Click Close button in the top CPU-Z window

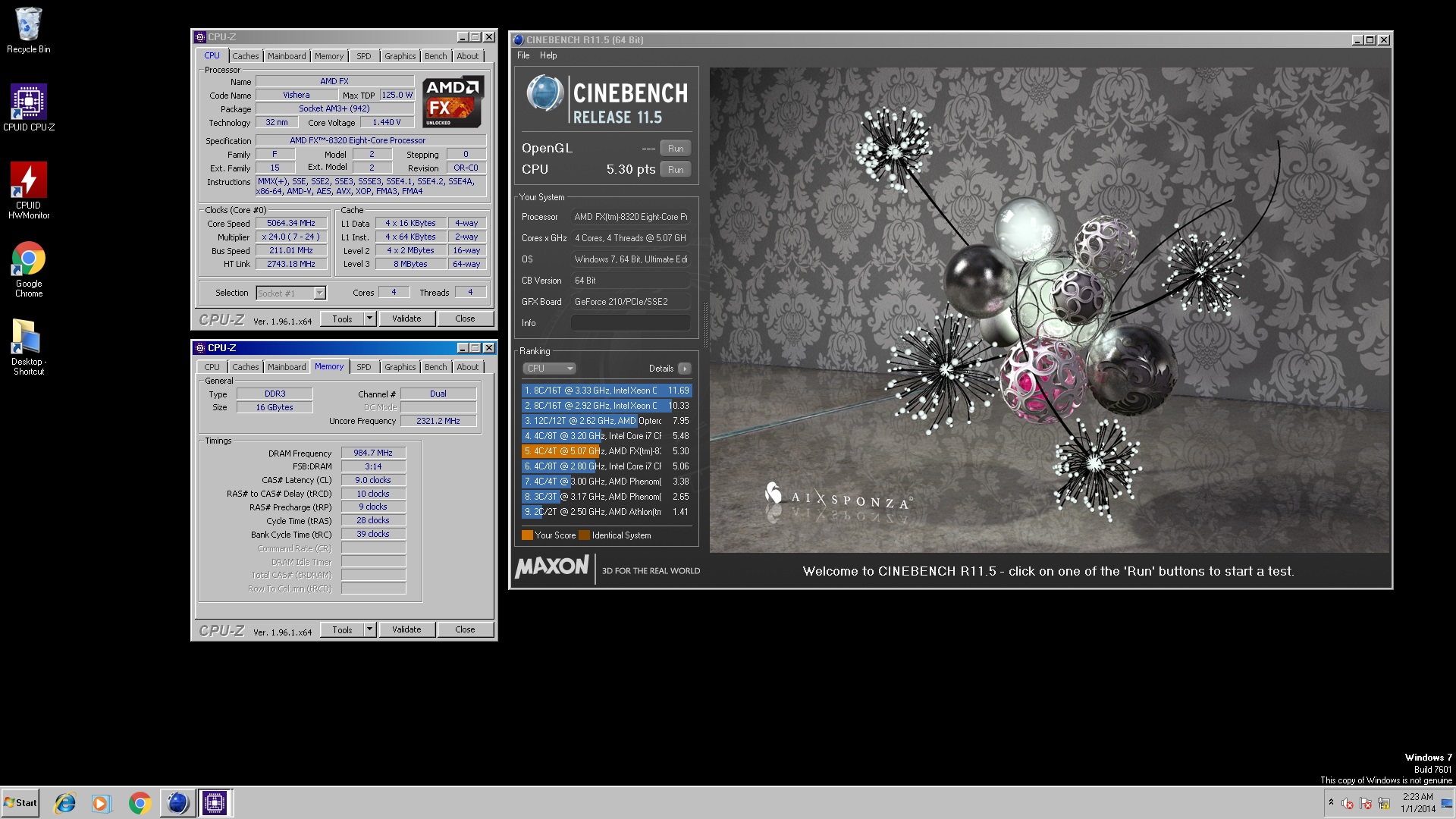click(465, 319)
